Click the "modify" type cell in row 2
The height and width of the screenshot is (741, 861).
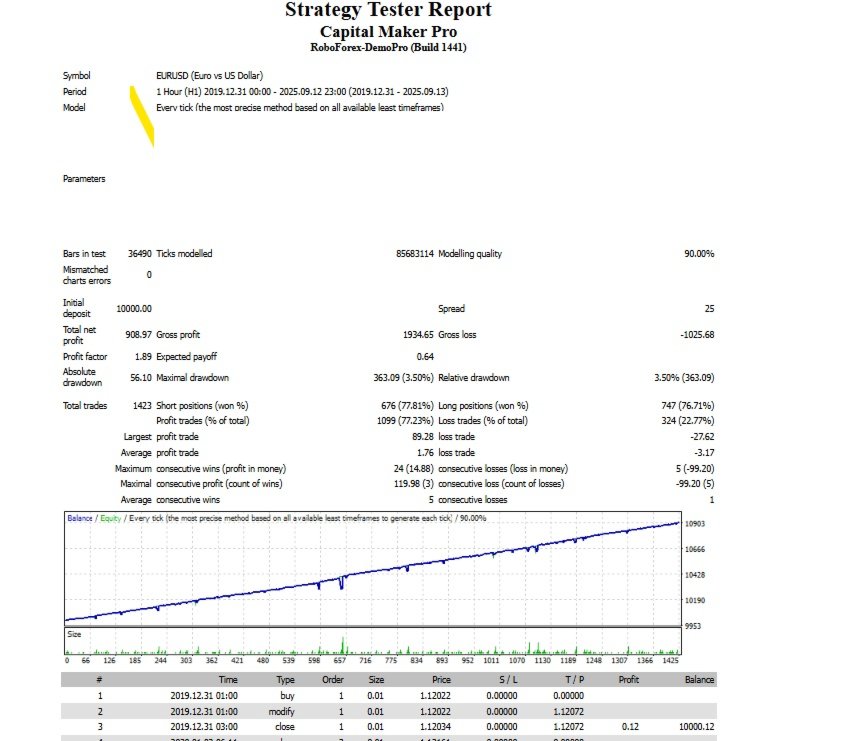[x=282, y=711]
